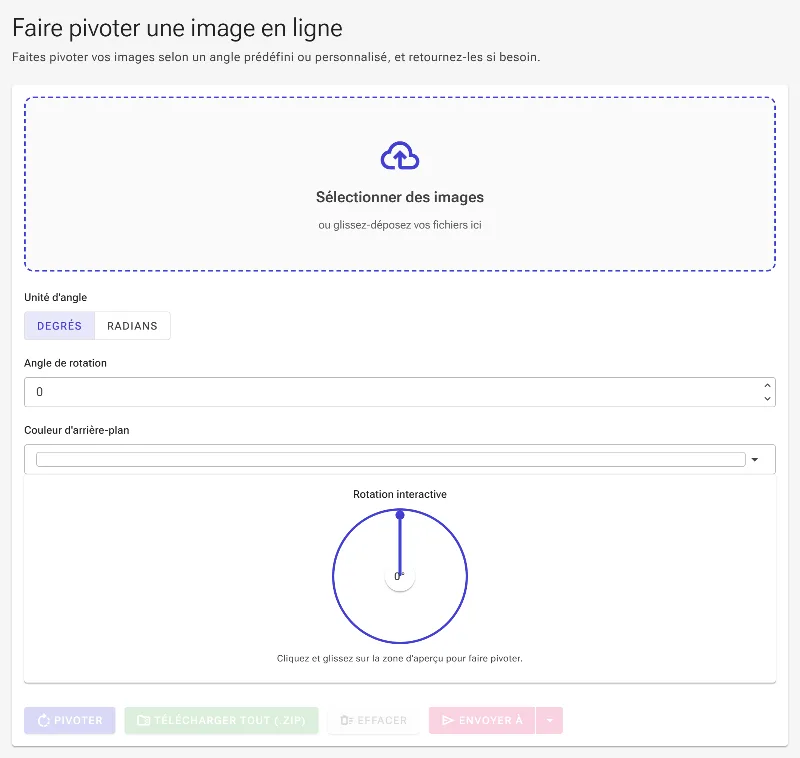
Task: Expand the ENVOYER À dropdown arrow
Action: 549,720
